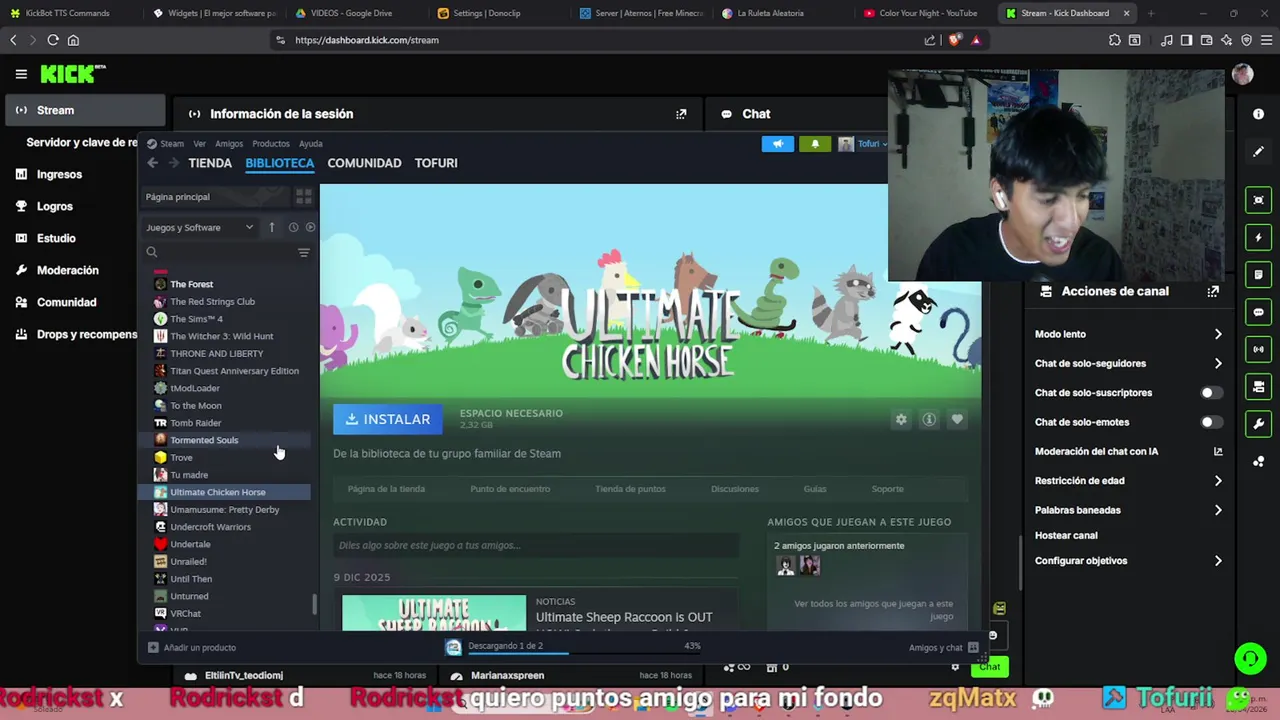
Task: Click the INSTALAR button
Action: (x=388, y=420)
